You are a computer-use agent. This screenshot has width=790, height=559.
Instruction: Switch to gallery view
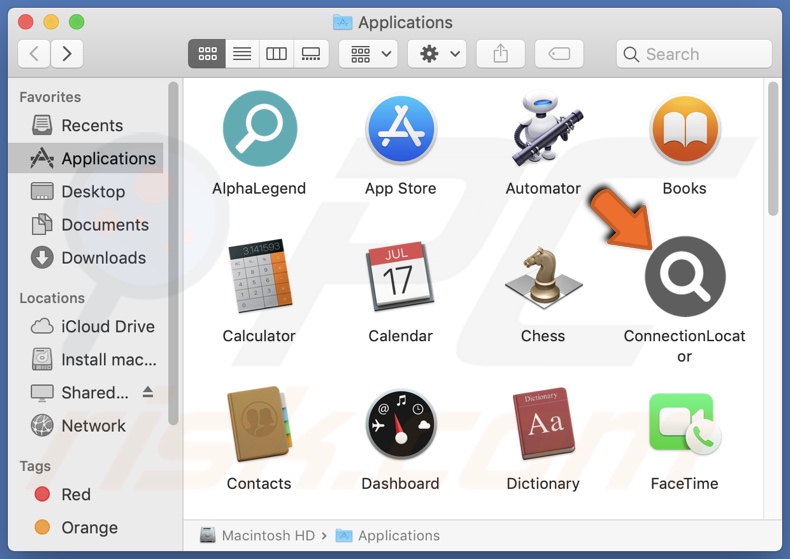(311, 53)
